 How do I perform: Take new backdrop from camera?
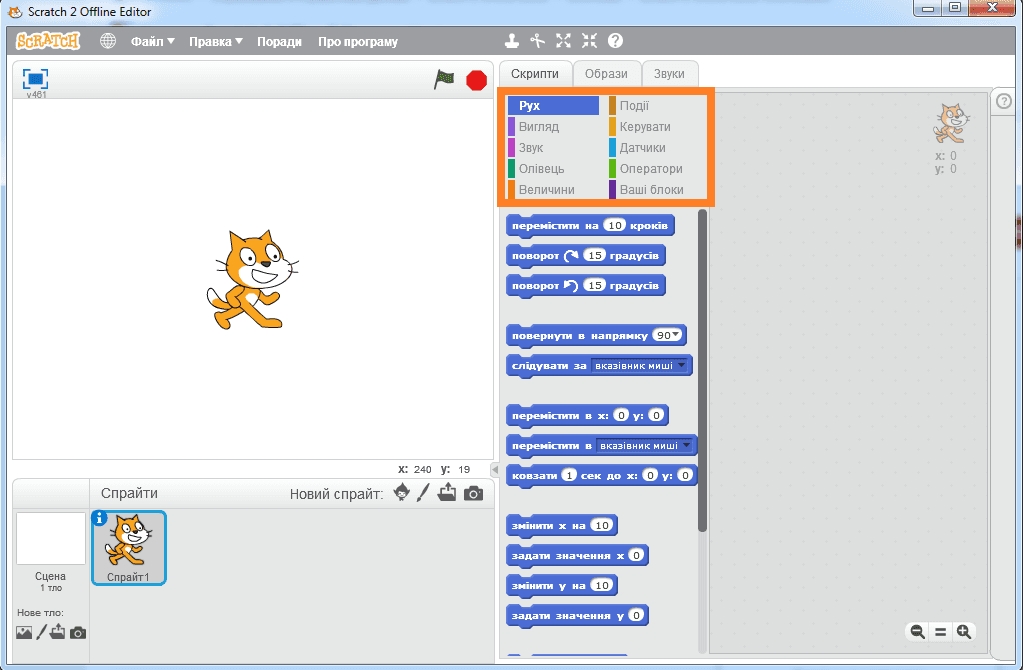coord(78,633)
